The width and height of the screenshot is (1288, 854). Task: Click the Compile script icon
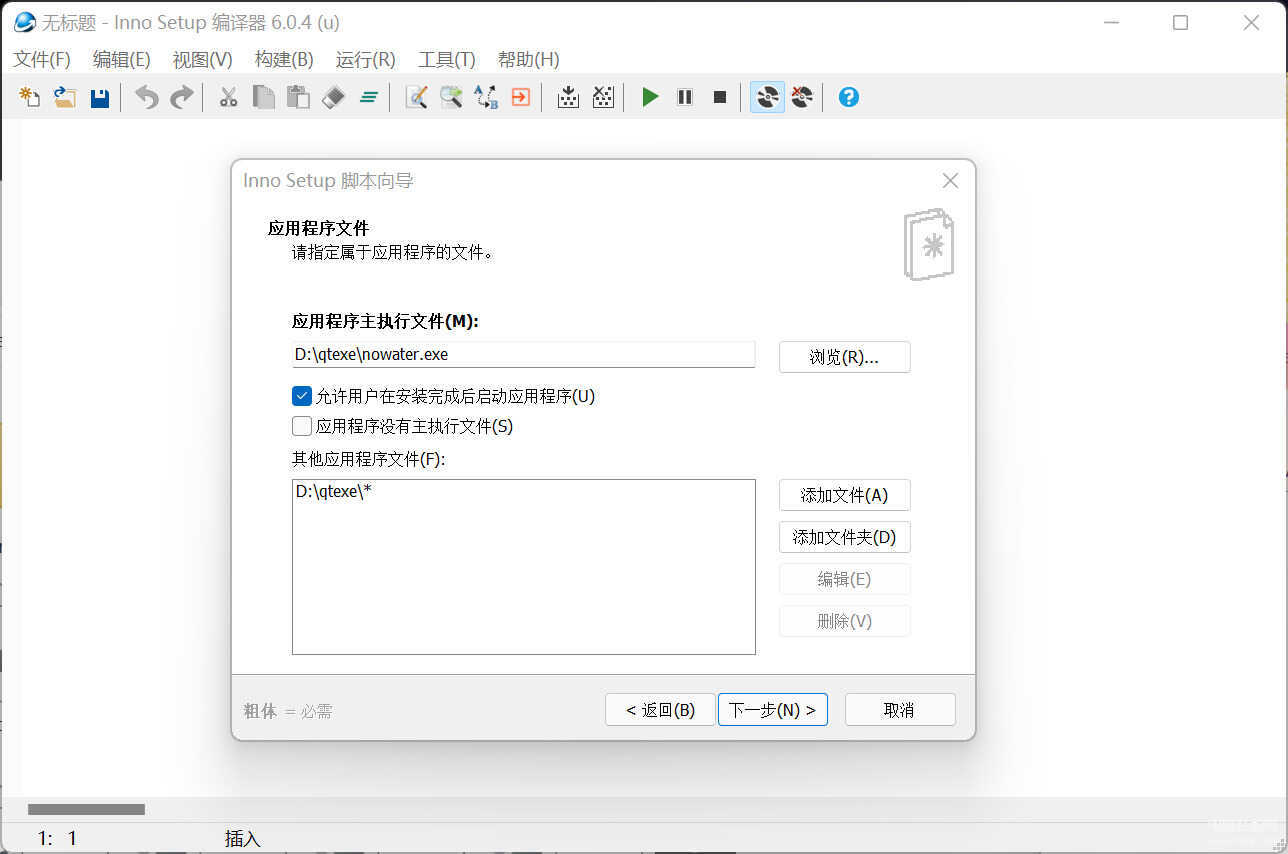click(x=568, y=97)
